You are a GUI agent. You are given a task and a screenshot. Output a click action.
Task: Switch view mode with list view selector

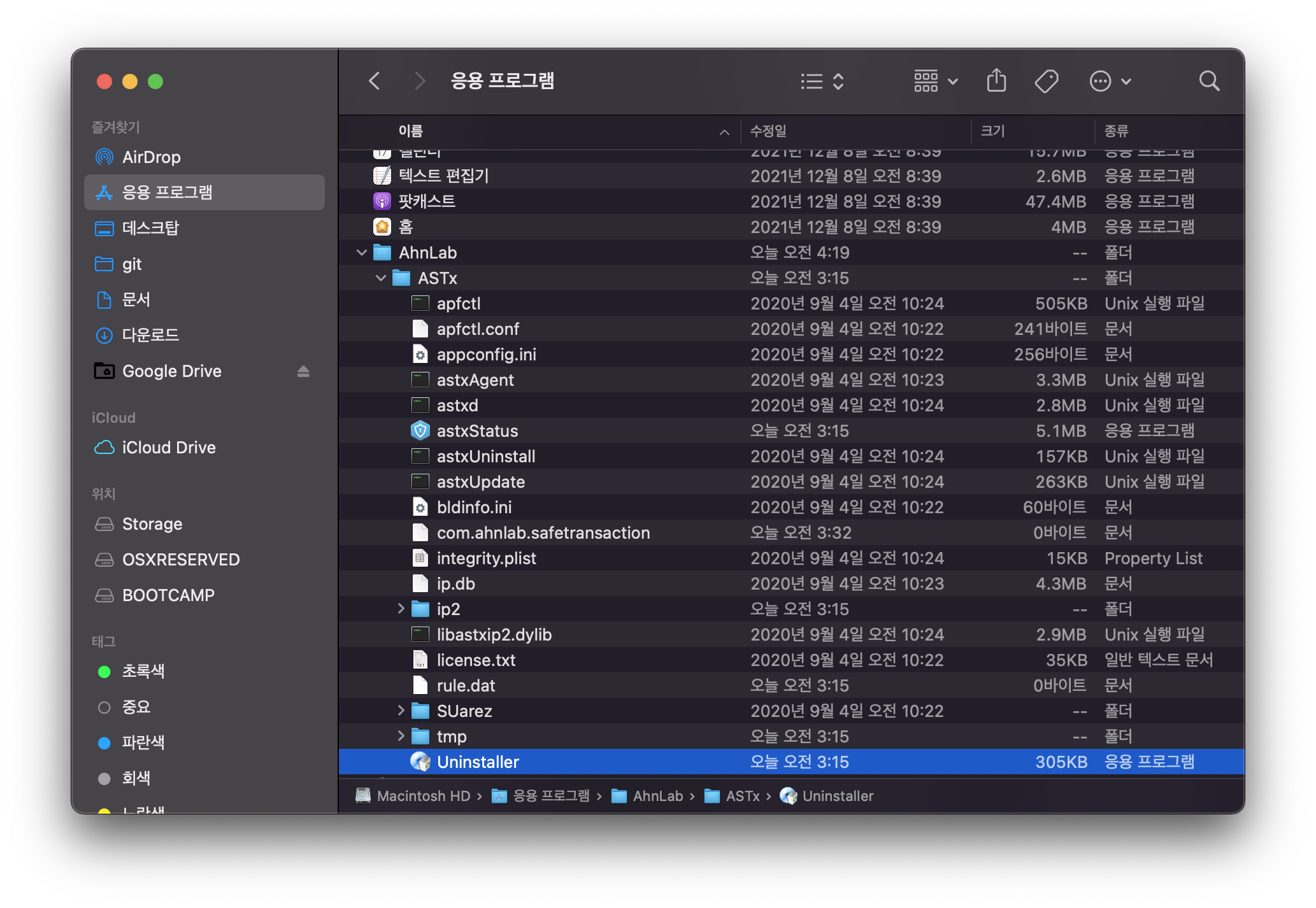(x=822, y=81)
